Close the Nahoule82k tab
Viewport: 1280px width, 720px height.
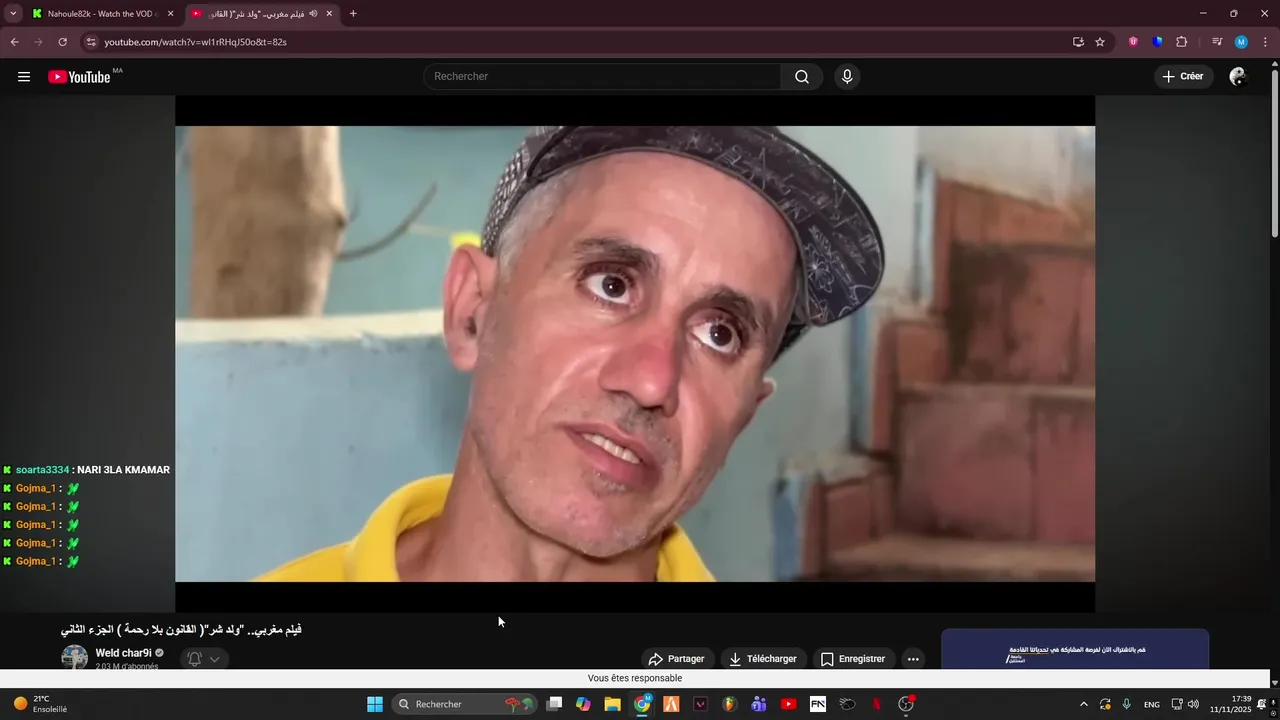[x=170, y=14]
